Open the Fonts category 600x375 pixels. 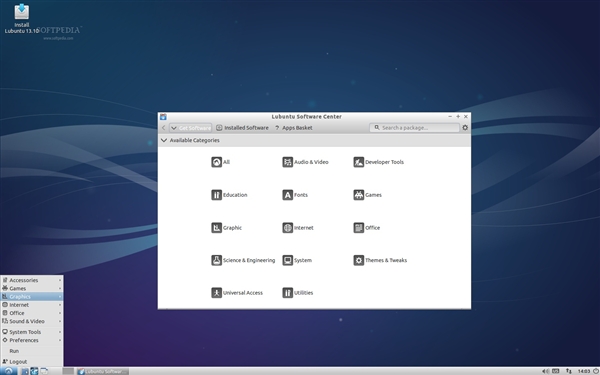tap(295, 195)
